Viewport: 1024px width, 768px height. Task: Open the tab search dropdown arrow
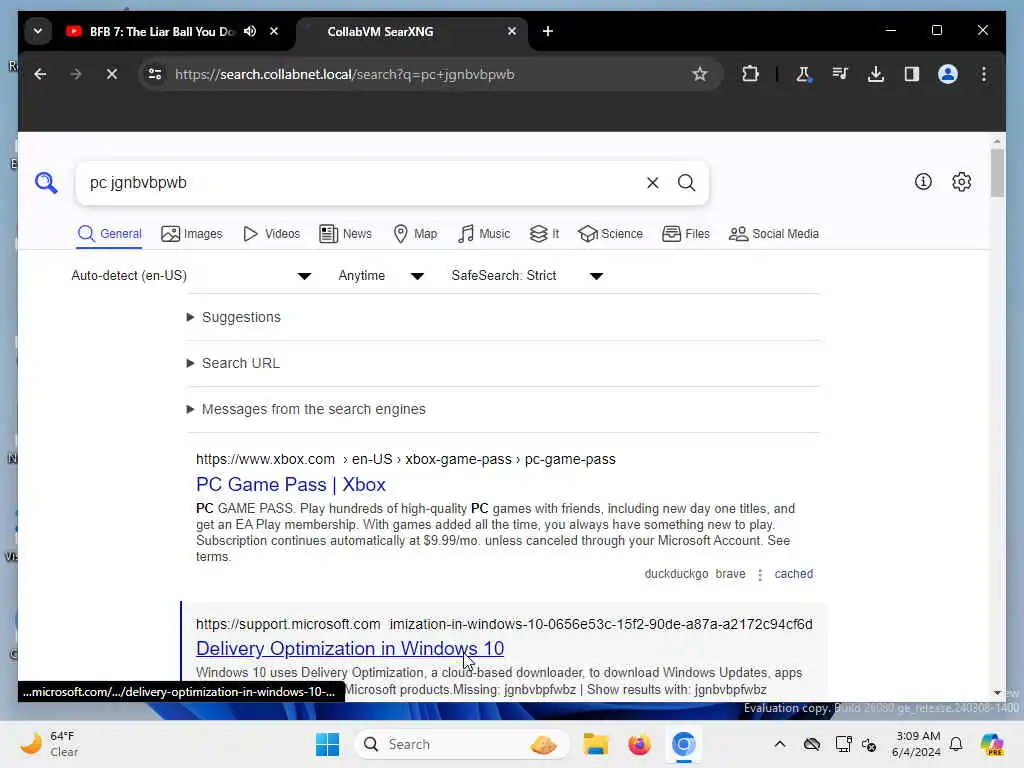(38, 31)
